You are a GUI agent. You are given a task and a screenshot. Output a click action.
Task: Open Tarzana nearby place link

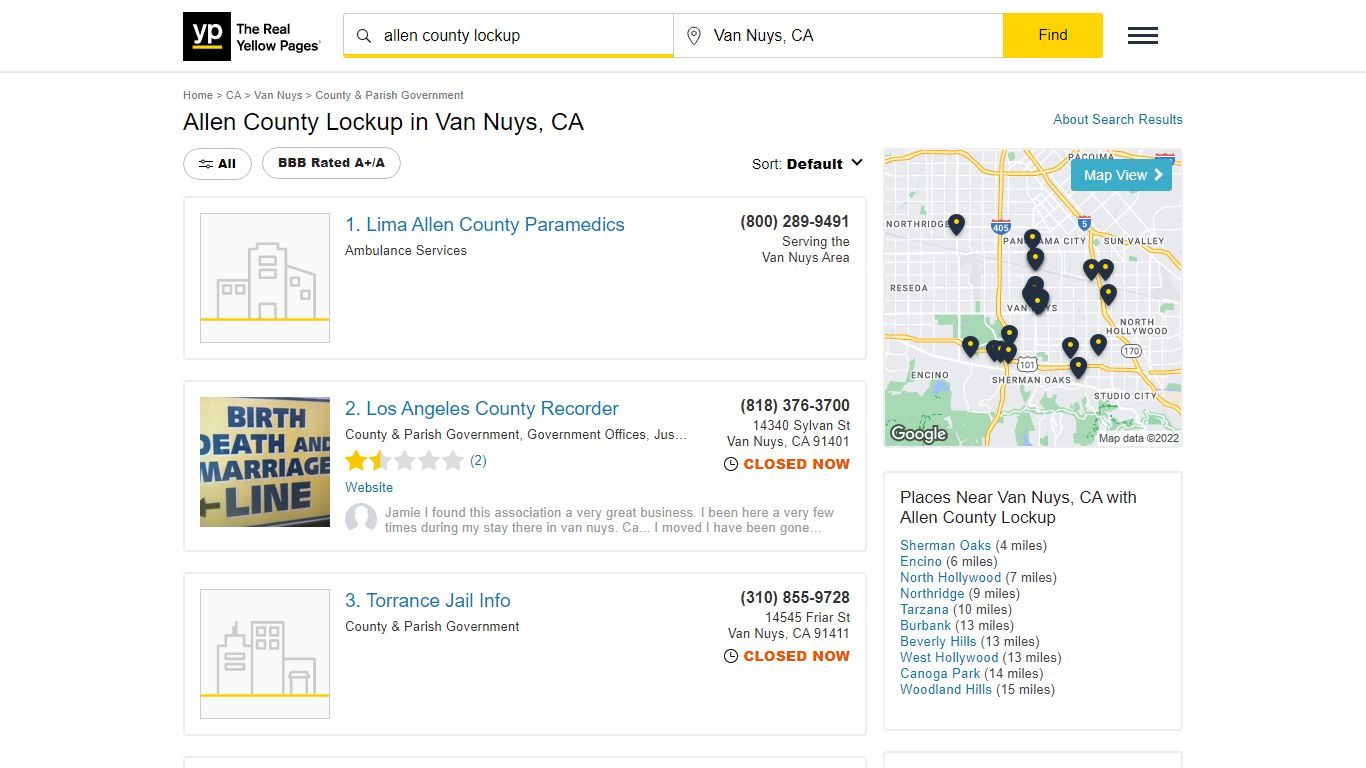[924, 610]
